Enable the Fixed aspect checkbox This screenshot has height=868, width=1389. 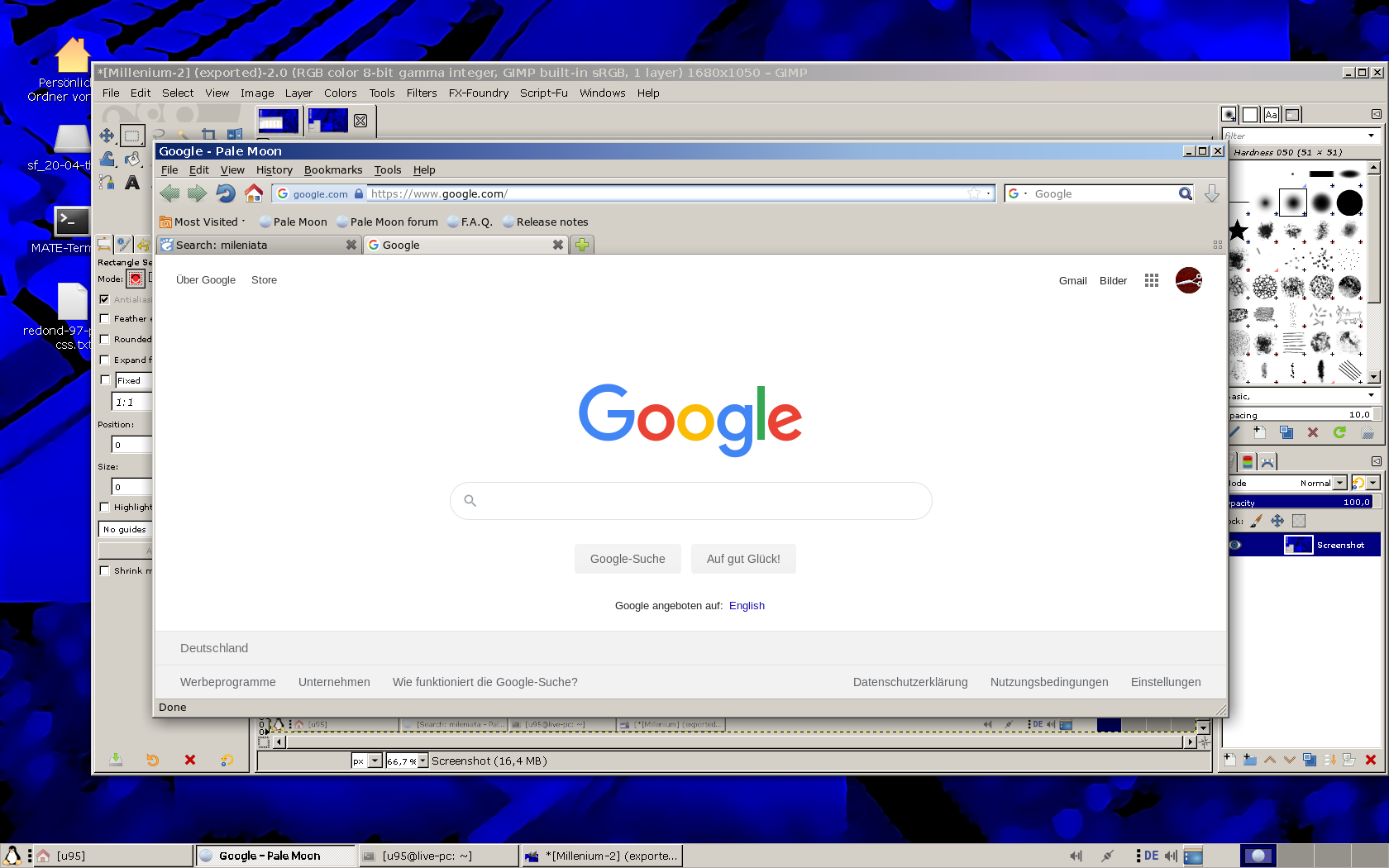104,380
